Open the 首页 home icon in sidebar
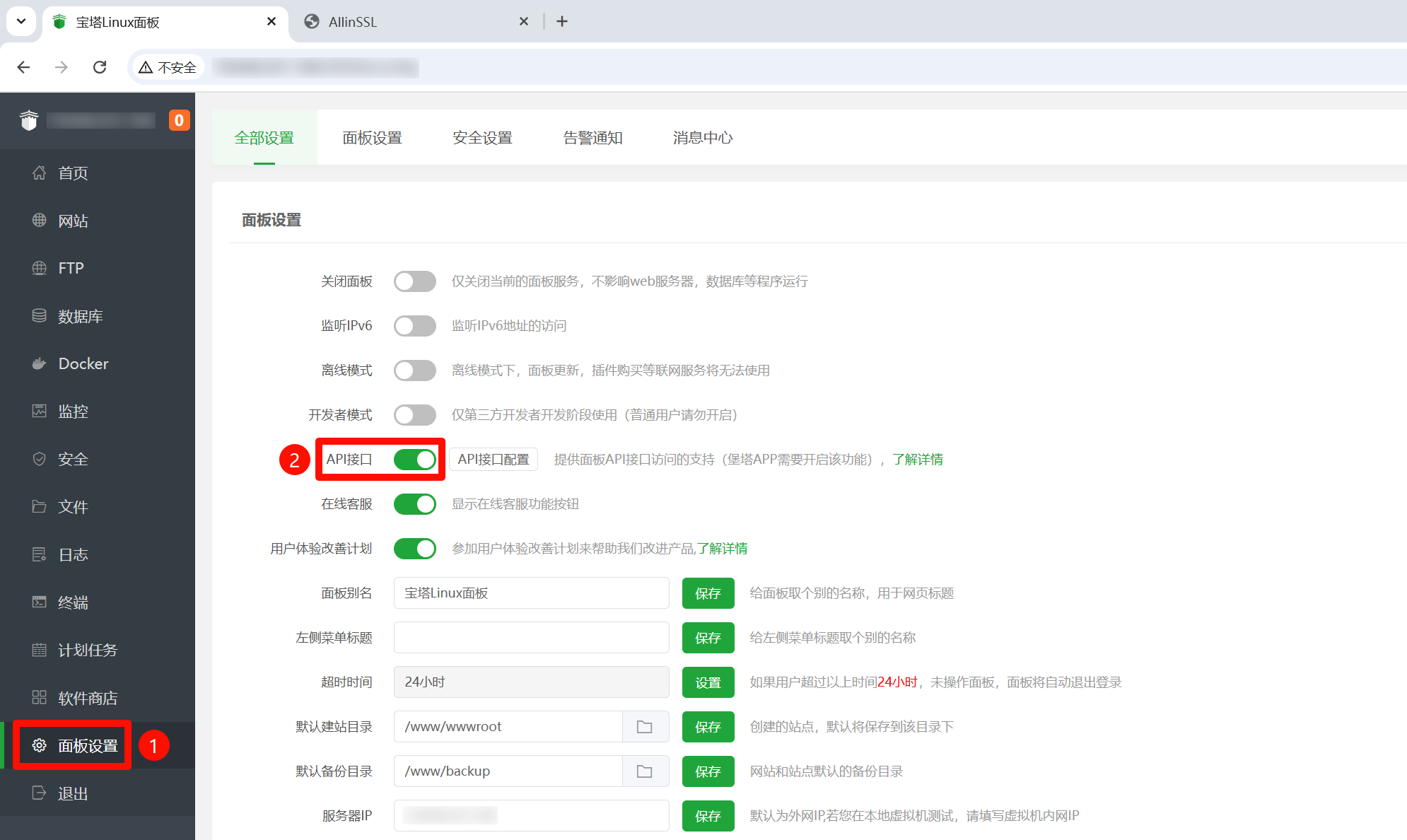Image resolution: width=1407 pixels, height=840 pixels. 40,173
